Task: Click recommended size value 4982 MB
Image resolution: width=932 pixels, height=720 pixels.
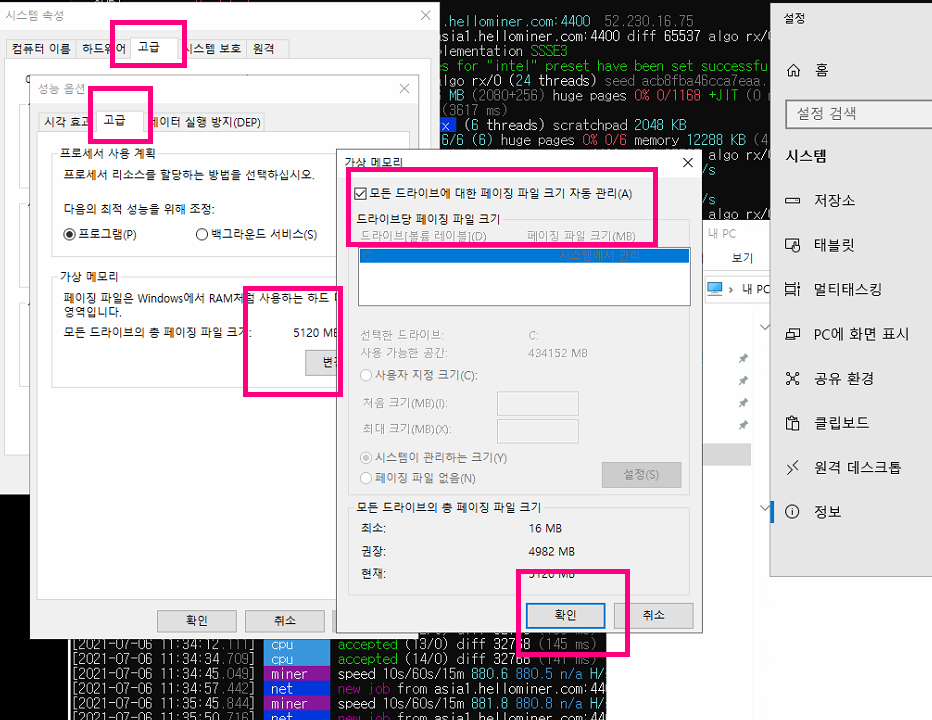Action: point(552,552)
